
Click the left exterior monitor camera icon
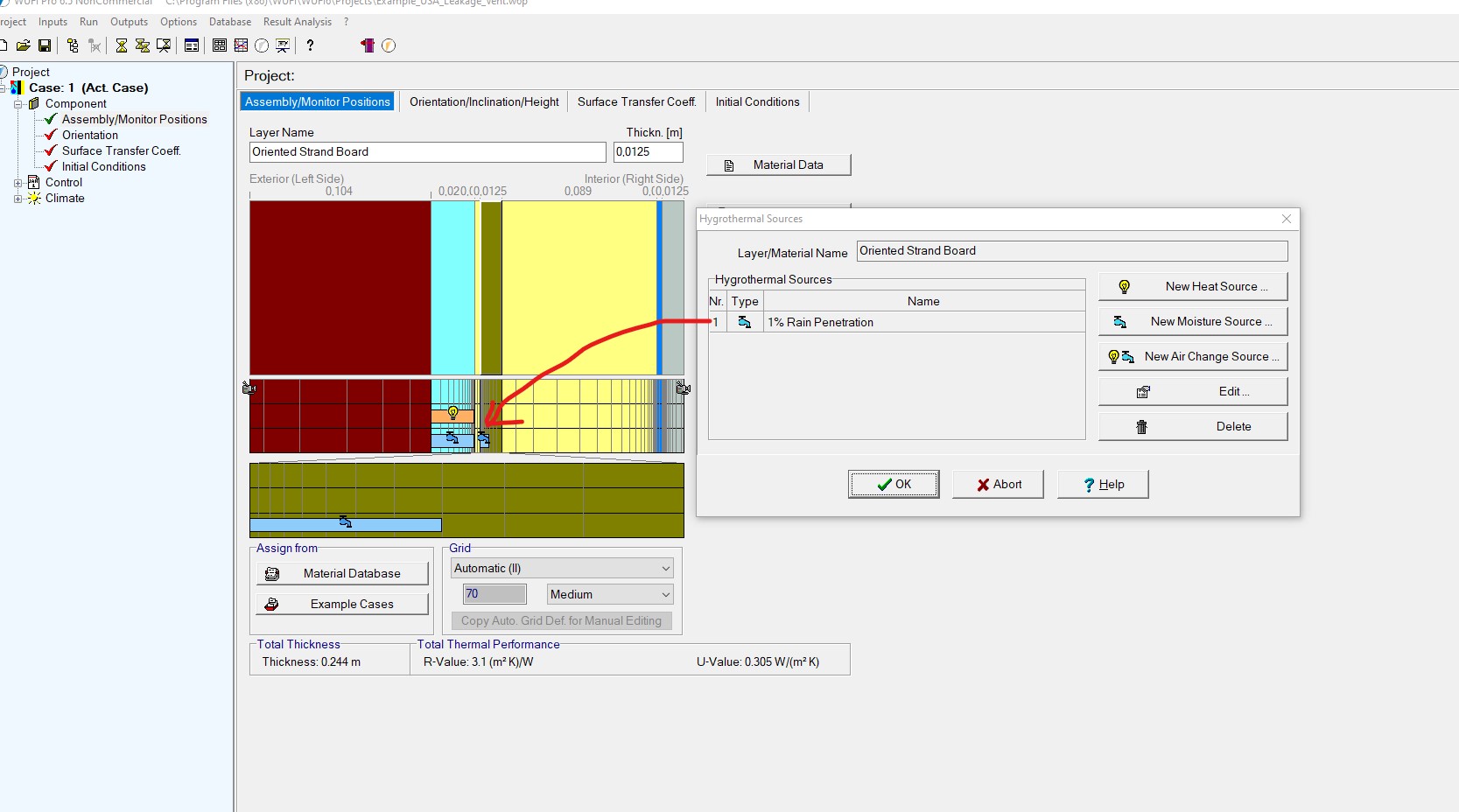pos(249,388)
